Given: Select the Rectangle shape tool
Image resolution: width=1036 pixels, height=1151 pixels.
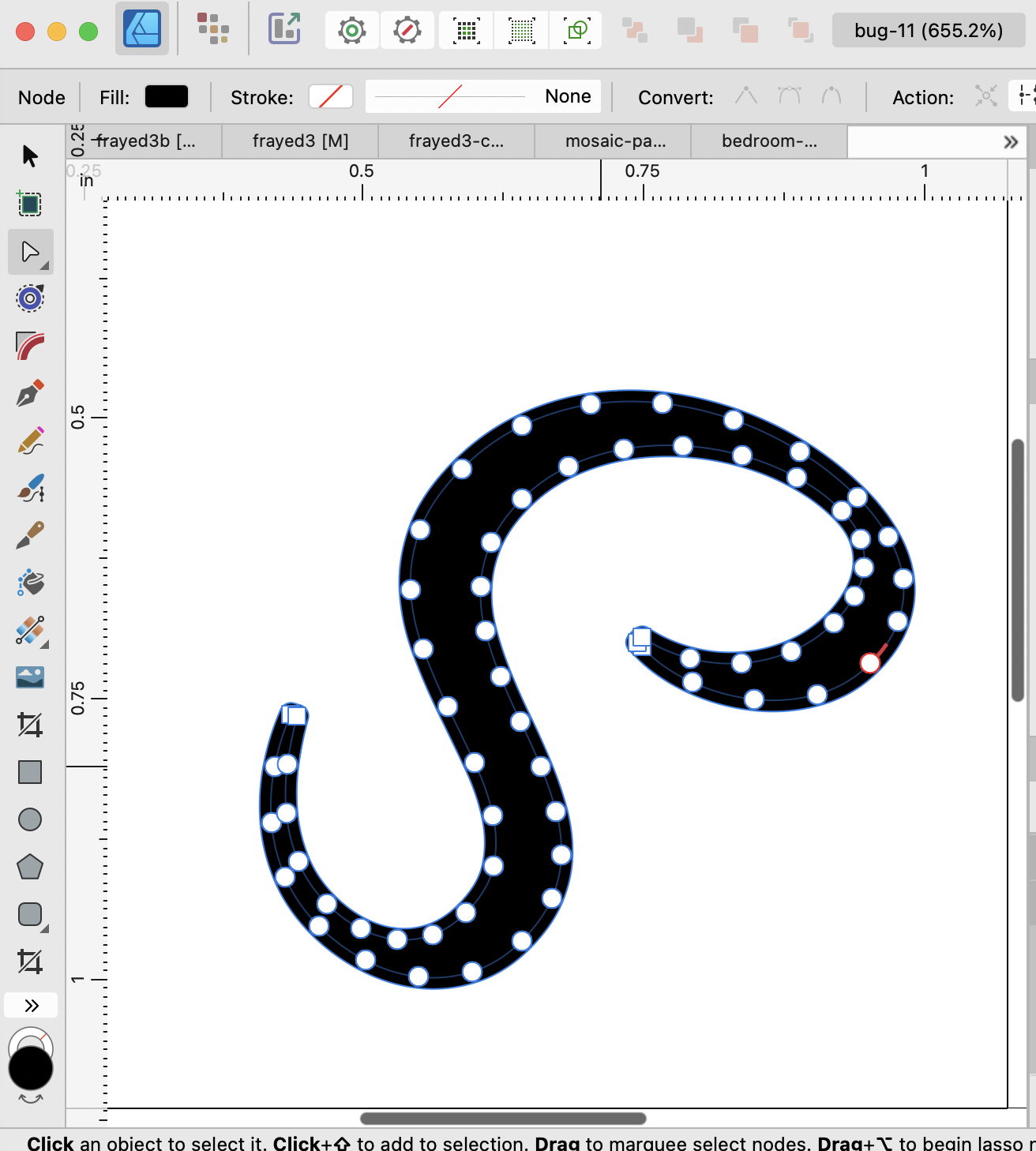Looking at the screenshot, I should coord(30,772).
